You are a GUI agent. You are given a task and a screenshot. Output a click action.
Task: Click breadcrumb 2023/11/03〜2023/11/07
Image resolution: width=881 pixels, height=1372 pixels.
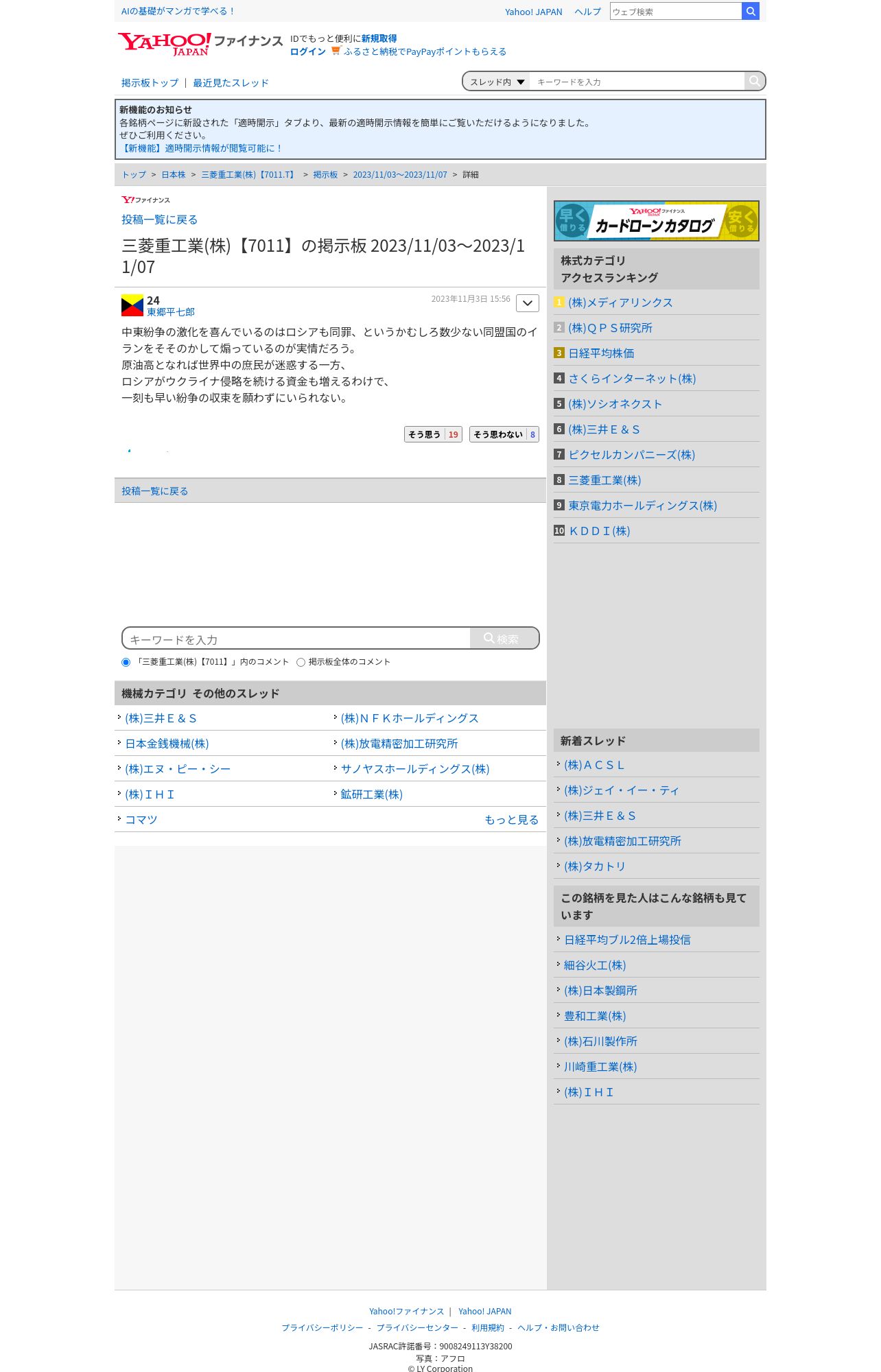coord(400,175)
